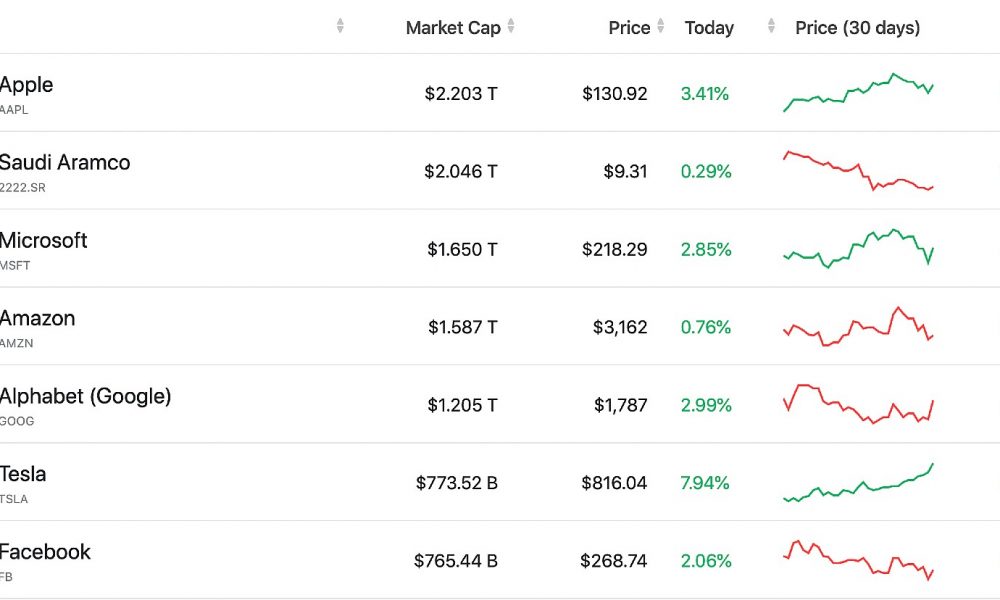This screenshot has width=1000, height=600.
Task: Open Amazon company page
Action: 37,318
